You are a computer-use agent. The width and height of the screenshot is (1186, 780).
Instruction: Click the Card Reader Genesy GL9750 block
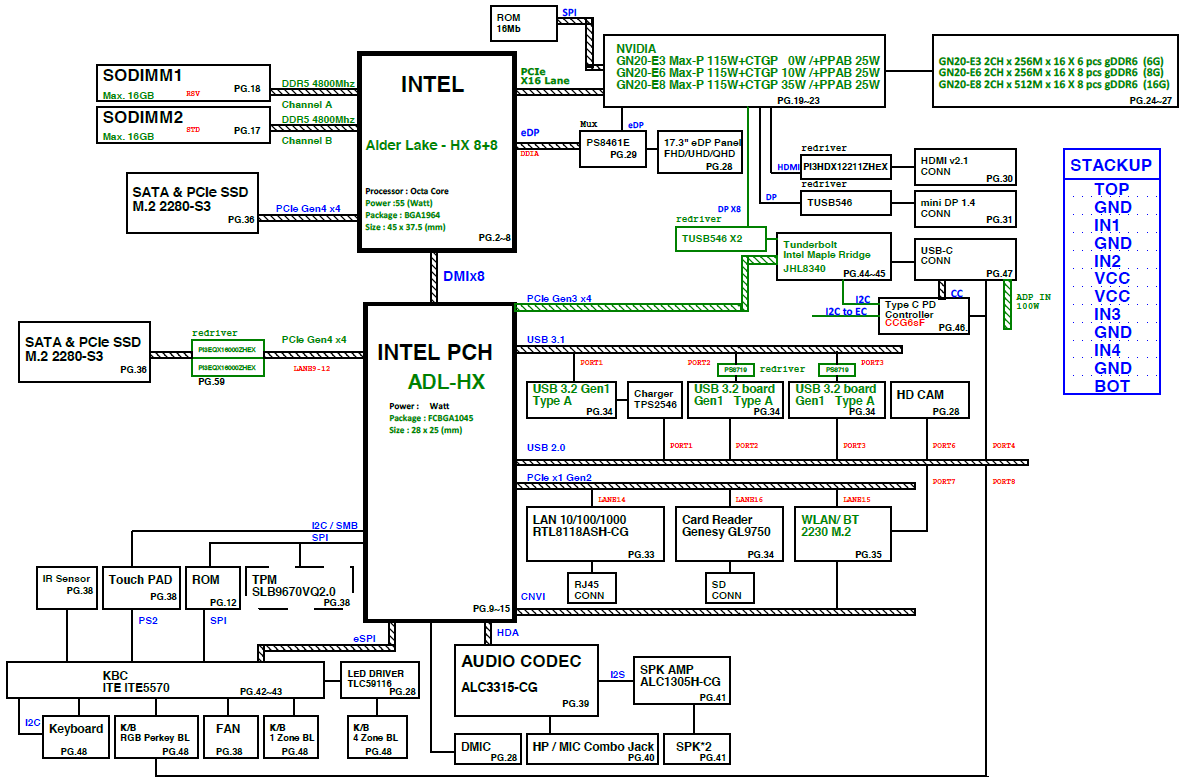tap(729, 534)
